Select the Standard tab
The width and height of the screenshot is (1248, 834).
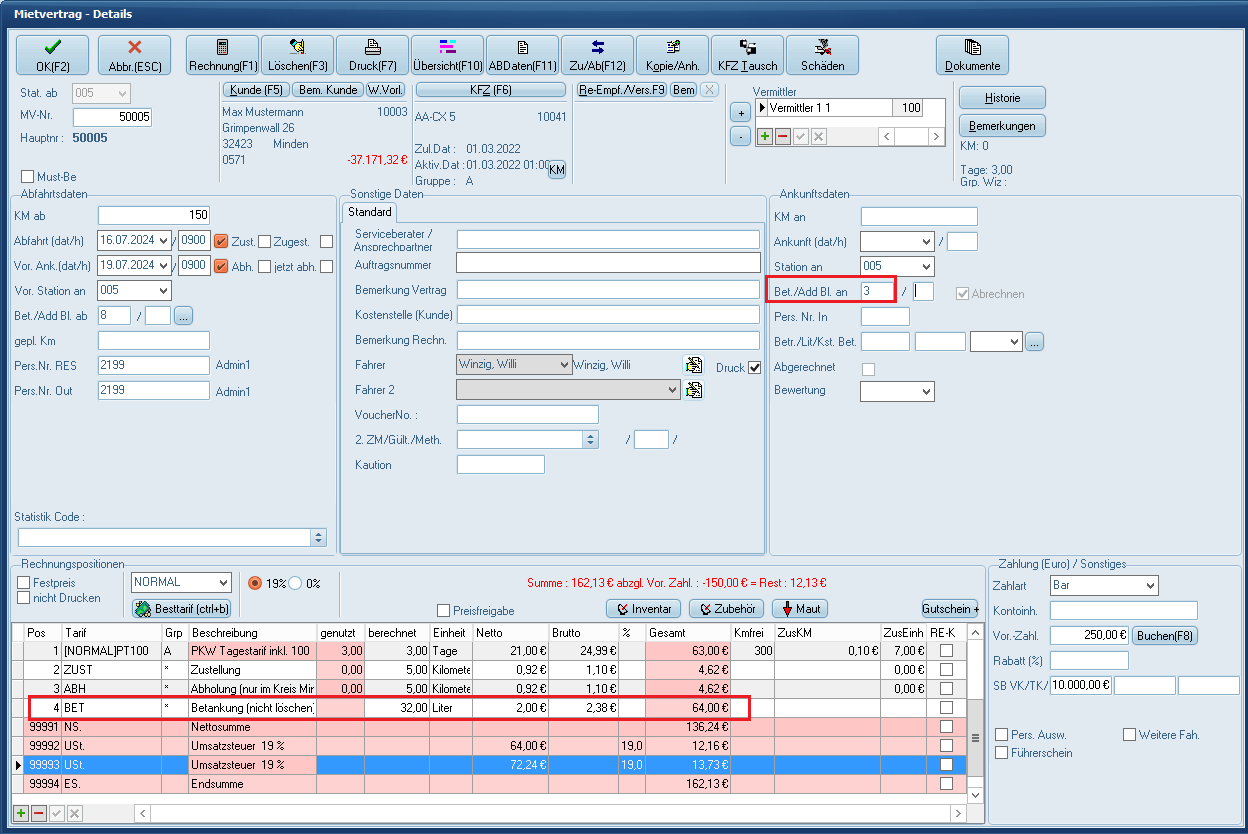(x=370, y=212)
